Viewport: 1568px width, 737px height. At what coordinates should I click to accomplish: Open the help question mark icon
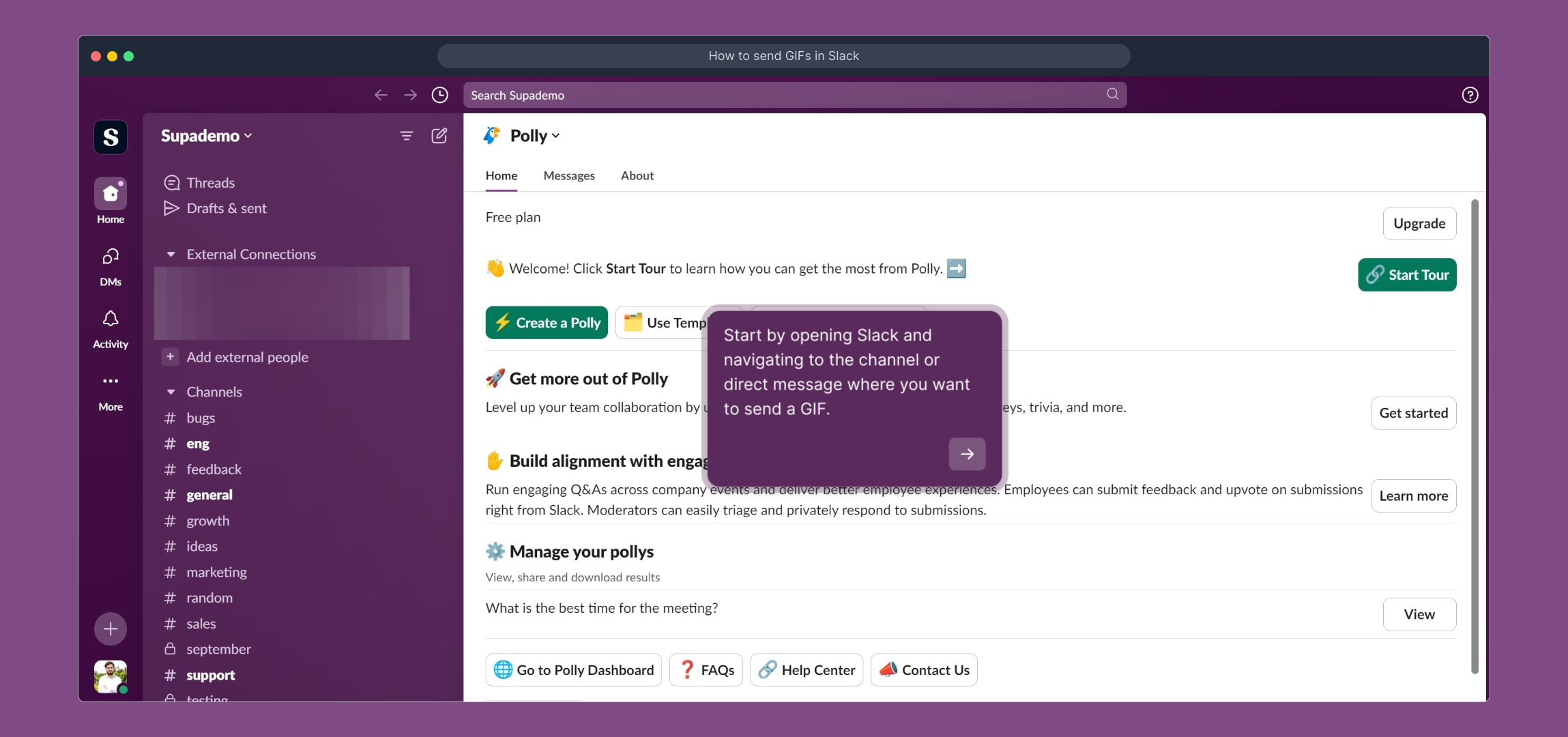click(1470, 95)
